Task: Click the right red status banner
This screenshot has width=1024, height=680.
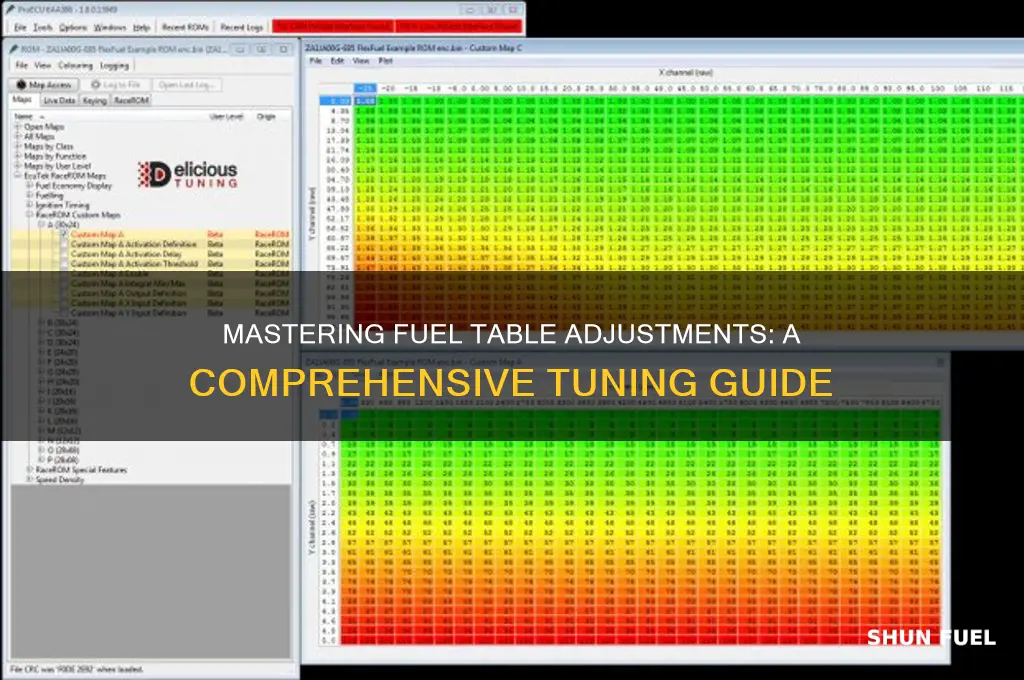Action: (459, 27)
